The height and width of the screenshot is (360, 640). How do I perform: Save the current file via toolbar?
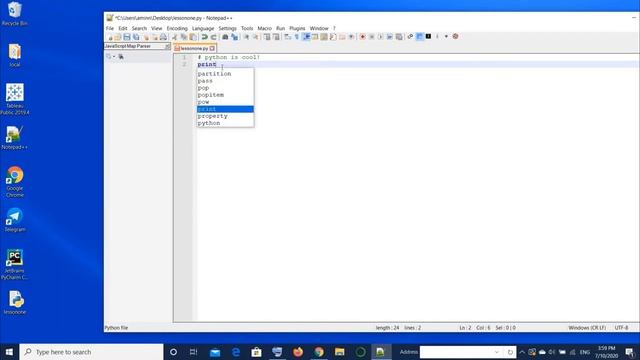(x=127, y=37)
